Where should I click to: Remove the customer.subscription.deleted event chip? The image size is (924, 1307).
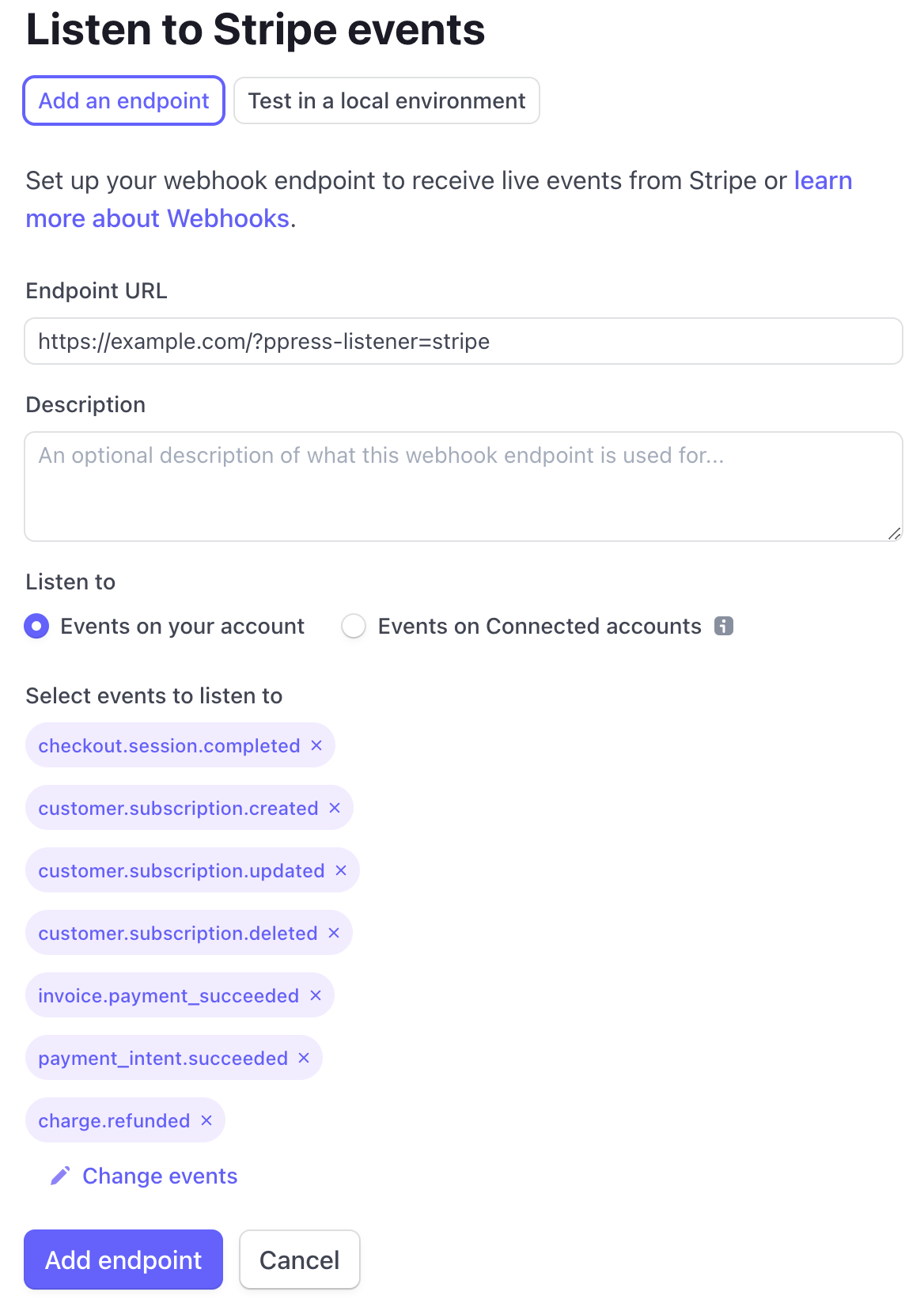334,933
